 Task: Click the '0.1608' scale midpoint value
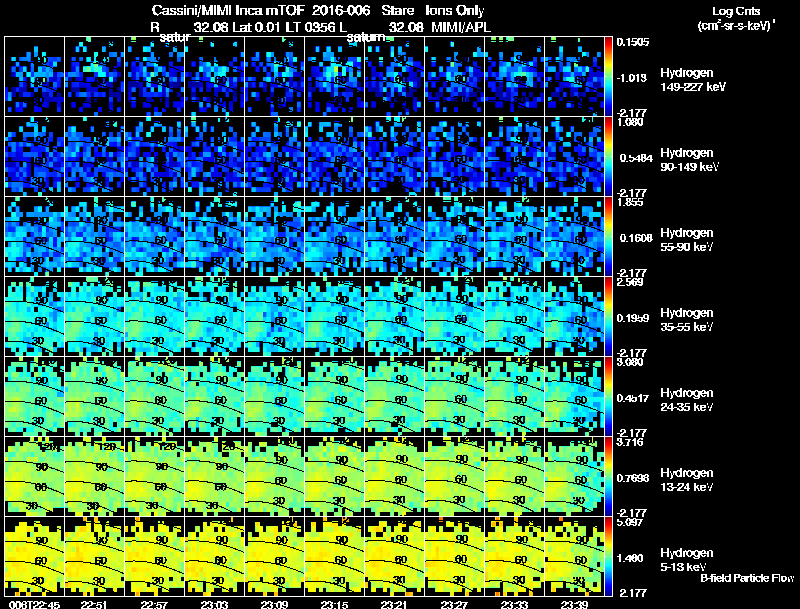[636, 238]
